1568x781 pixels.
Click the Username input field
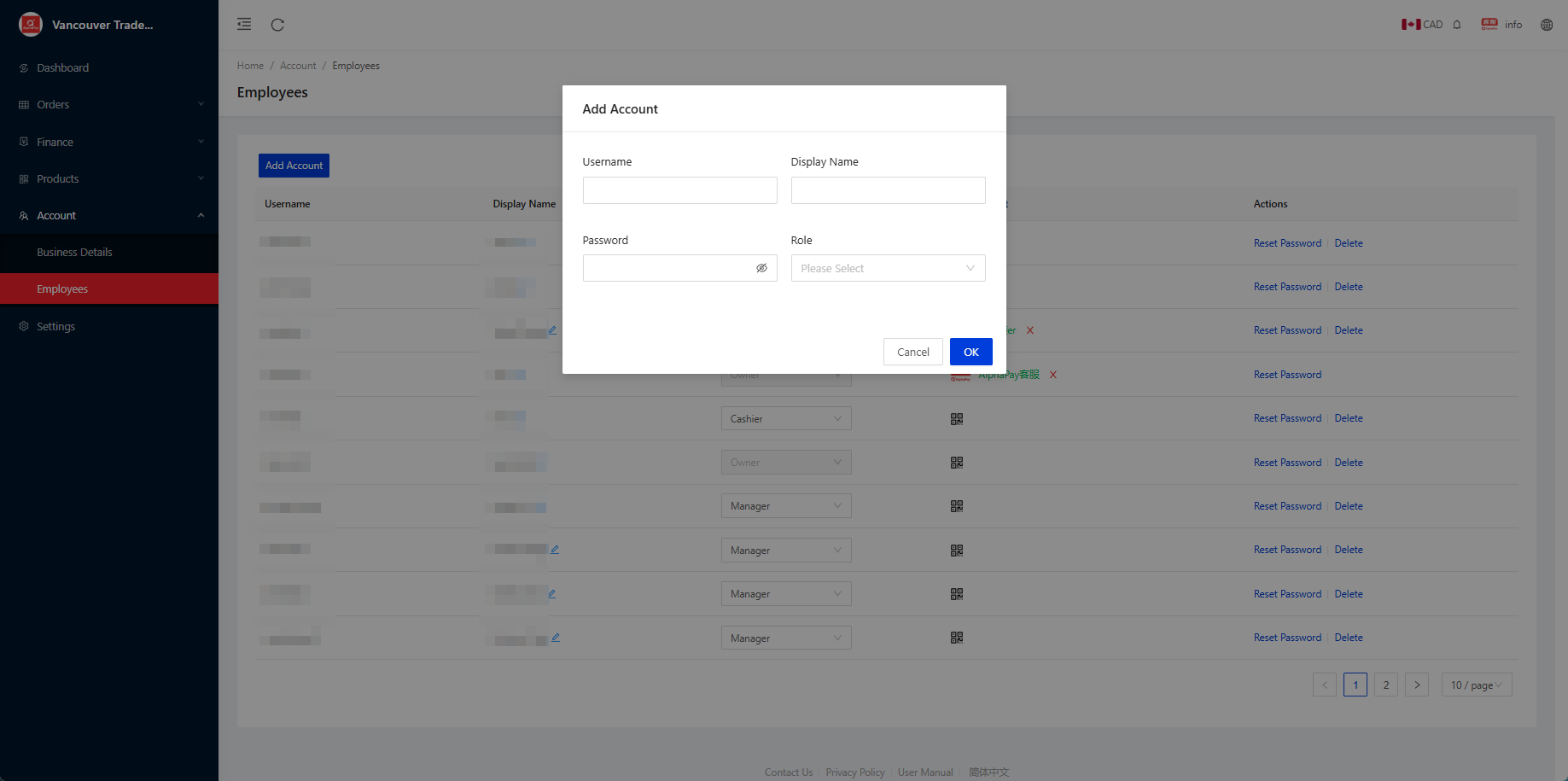point(679,190)
